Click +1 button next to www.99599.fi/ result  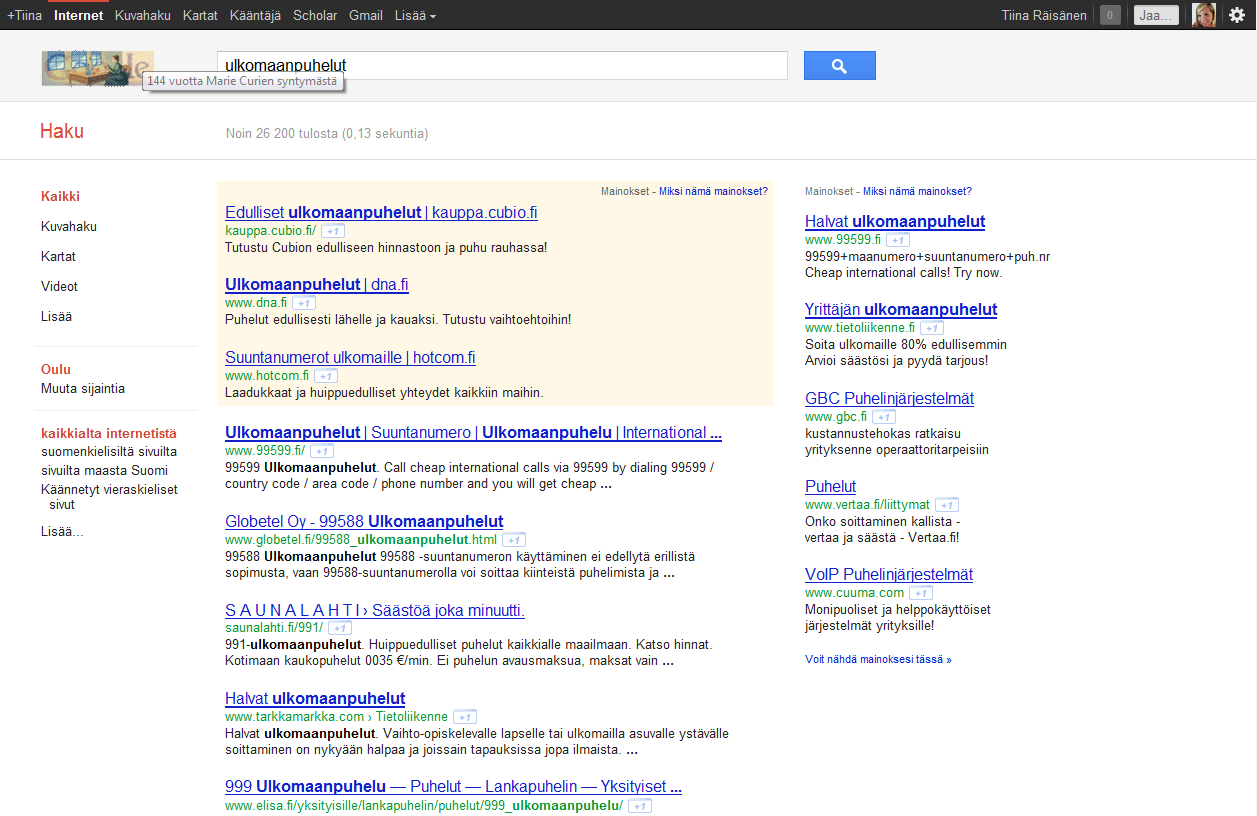[x=322, y=451]
